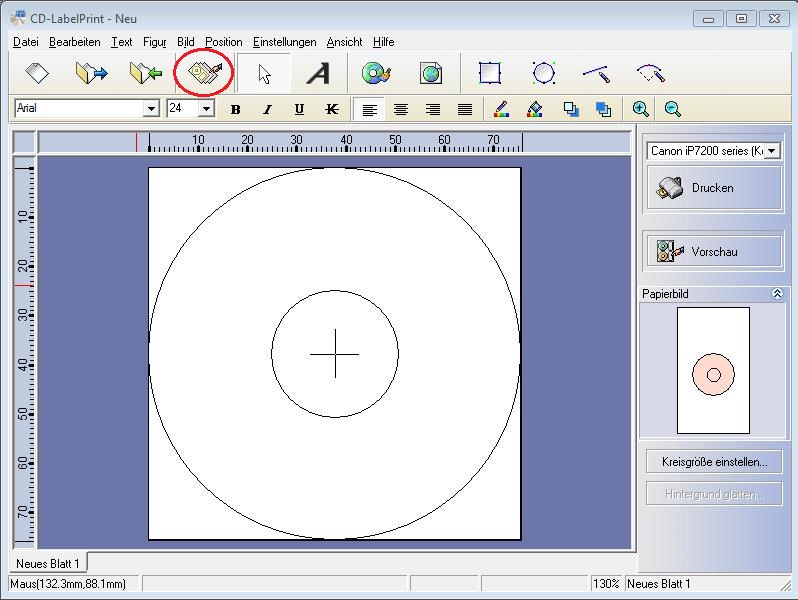Image resolution: width=798 pixels, height=600 pixels.
Task: Click the bring to front icon
Action: click(571, 109)
